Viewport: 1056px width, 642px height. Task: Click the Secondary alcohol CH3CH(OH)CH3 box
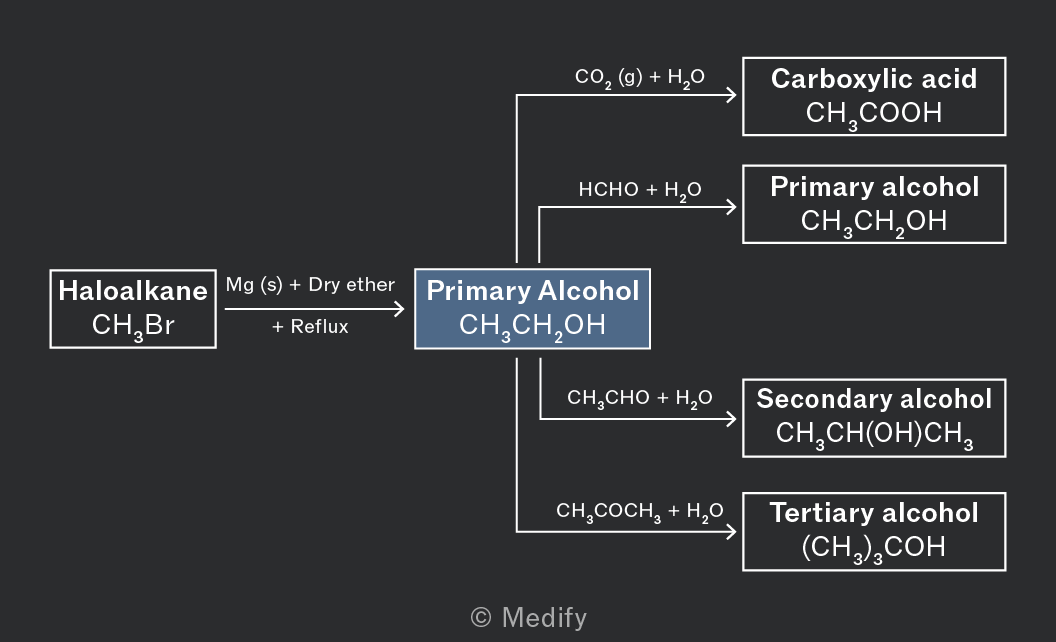[x=874, y=418]
